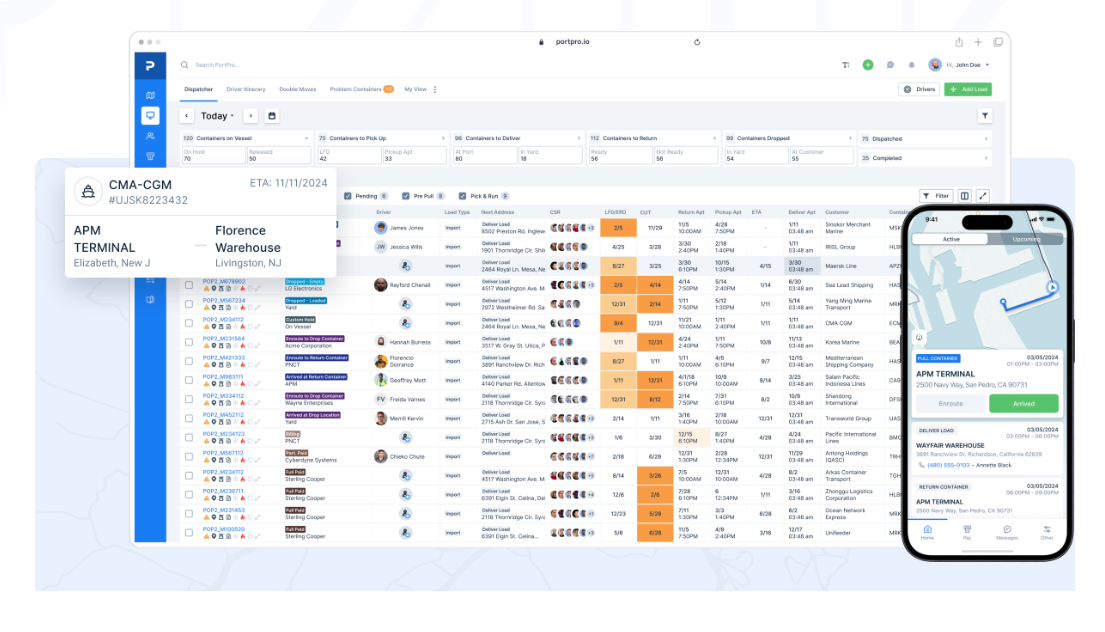Click the notification bell icon
Viewport: 1105px width, 632px height.
pos(911,65)
